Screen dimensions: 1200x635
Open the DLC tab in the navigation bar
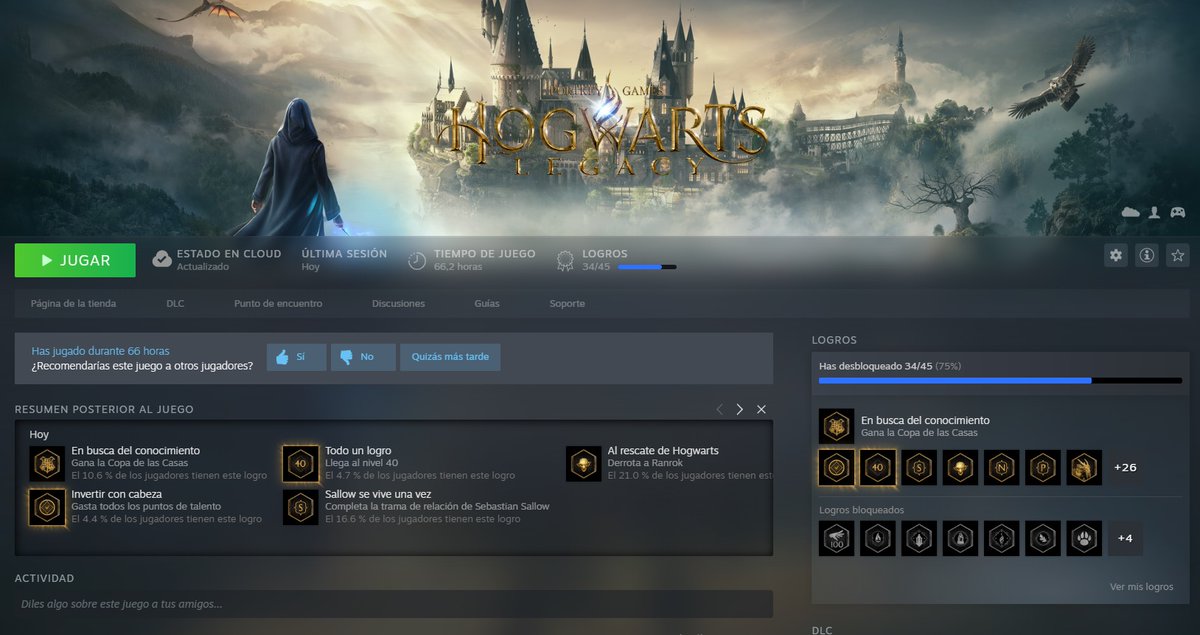click(x=175, y=303)
